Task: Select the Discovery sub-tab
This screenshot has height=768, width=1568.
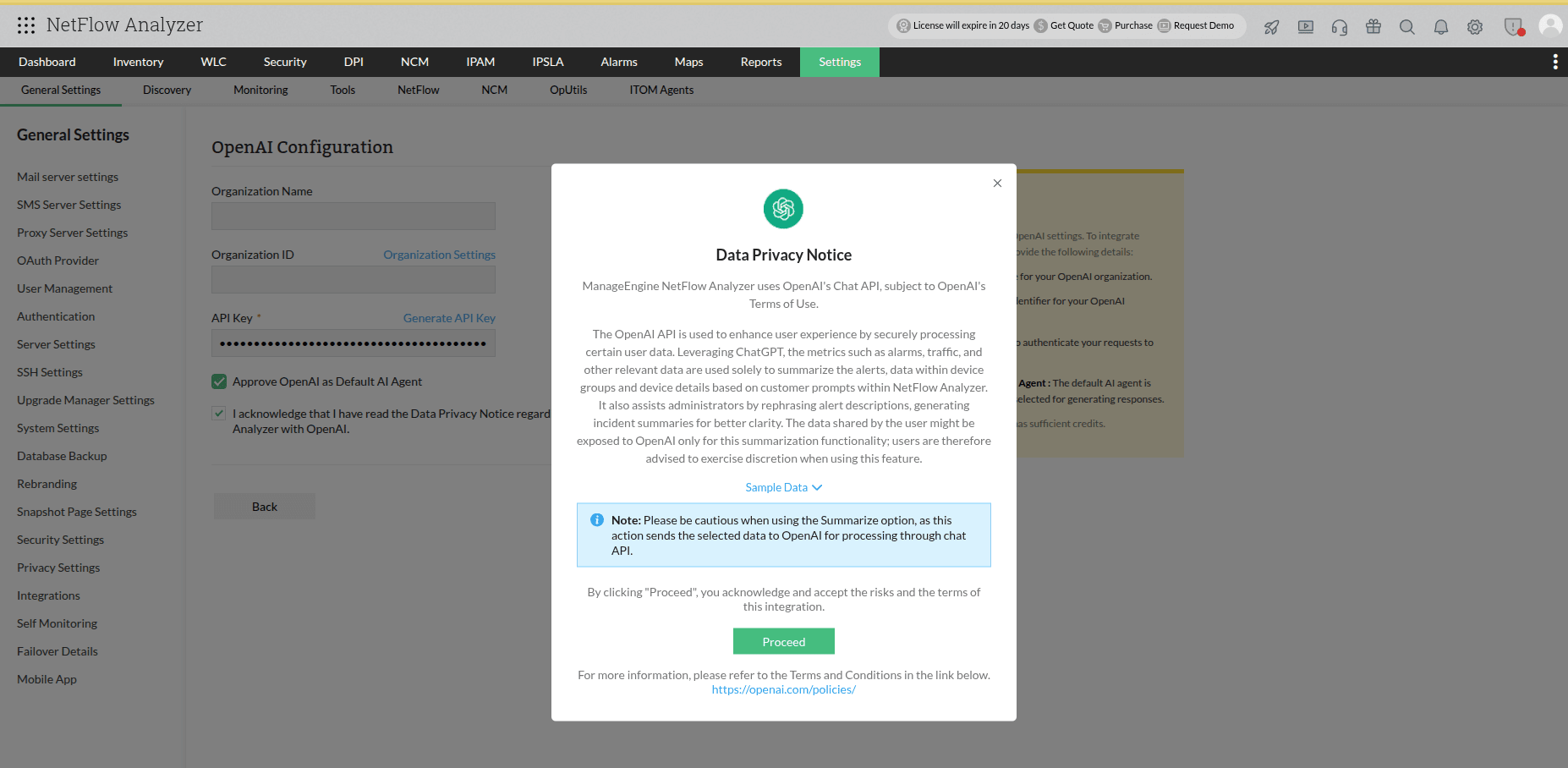Action: click(167, 90)
